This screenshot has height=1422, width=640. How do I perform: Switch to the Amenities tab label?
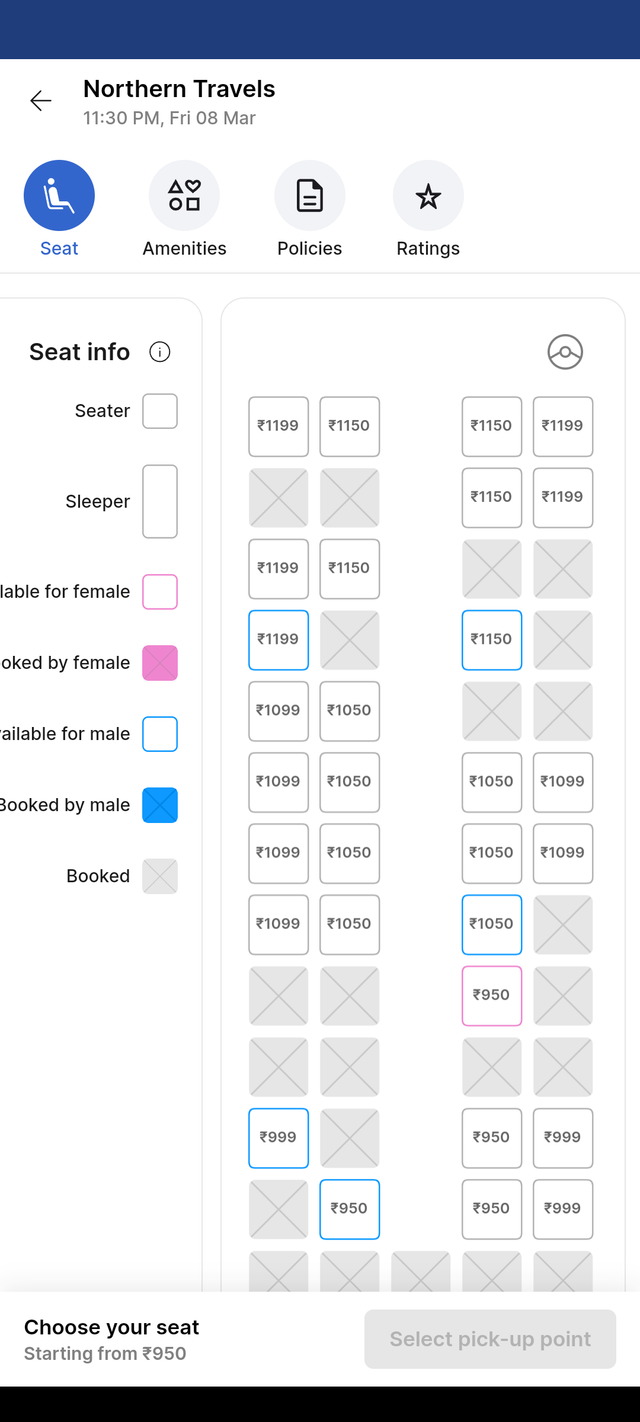pyautogui.click(x=184, y=248)
